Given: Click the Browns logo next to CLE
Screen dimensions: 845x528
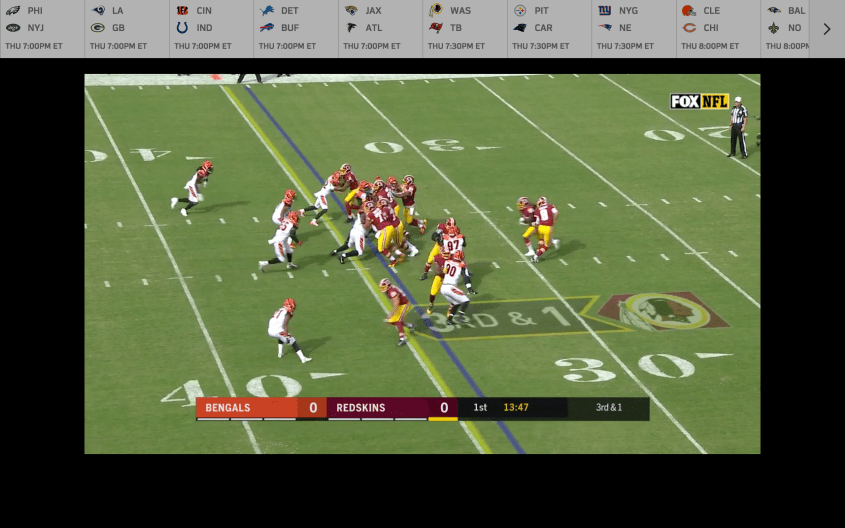Looking at the screenshot, I should click(689, 11).
